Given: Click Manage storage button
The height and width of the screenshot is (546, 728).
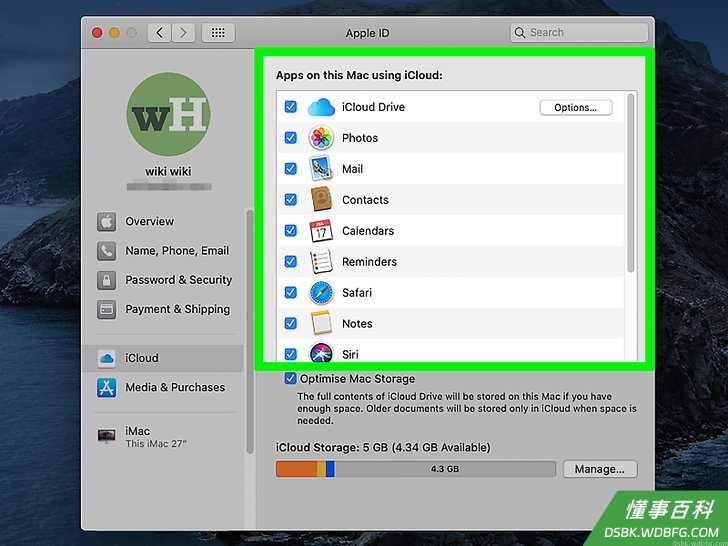Looking at the screenshot, I should pos(600,469).
